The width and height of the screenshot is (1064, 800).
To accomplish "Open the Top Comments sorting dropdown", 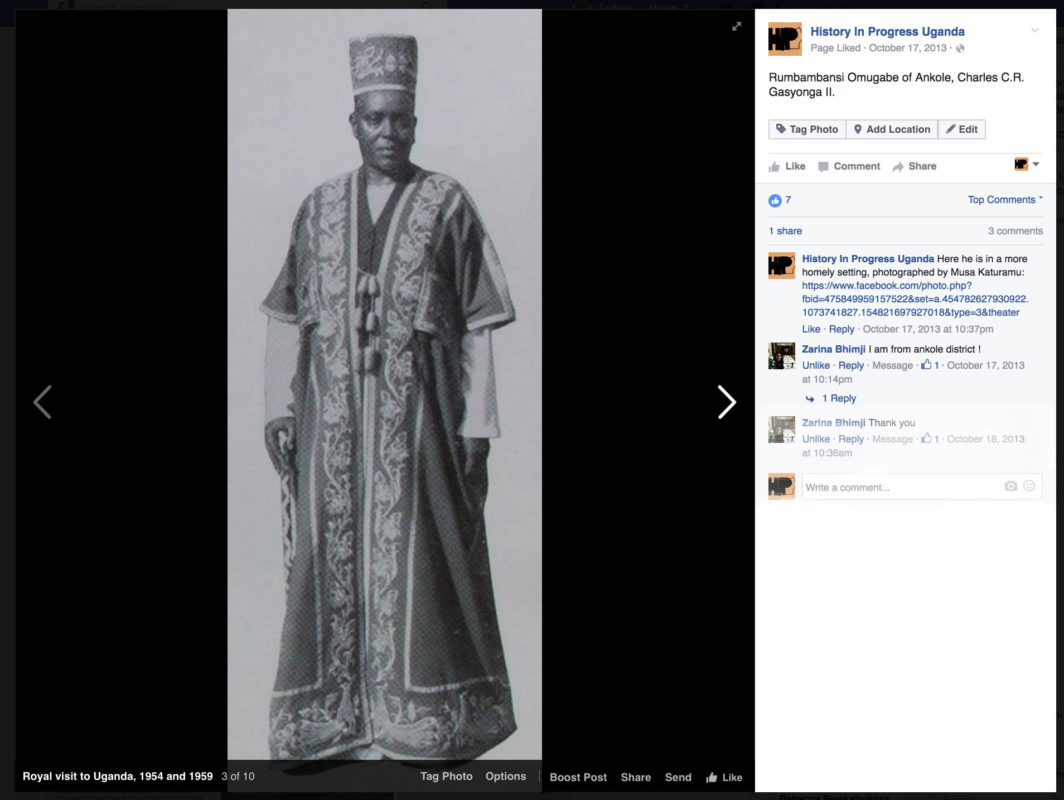I will pos(1004,200).
